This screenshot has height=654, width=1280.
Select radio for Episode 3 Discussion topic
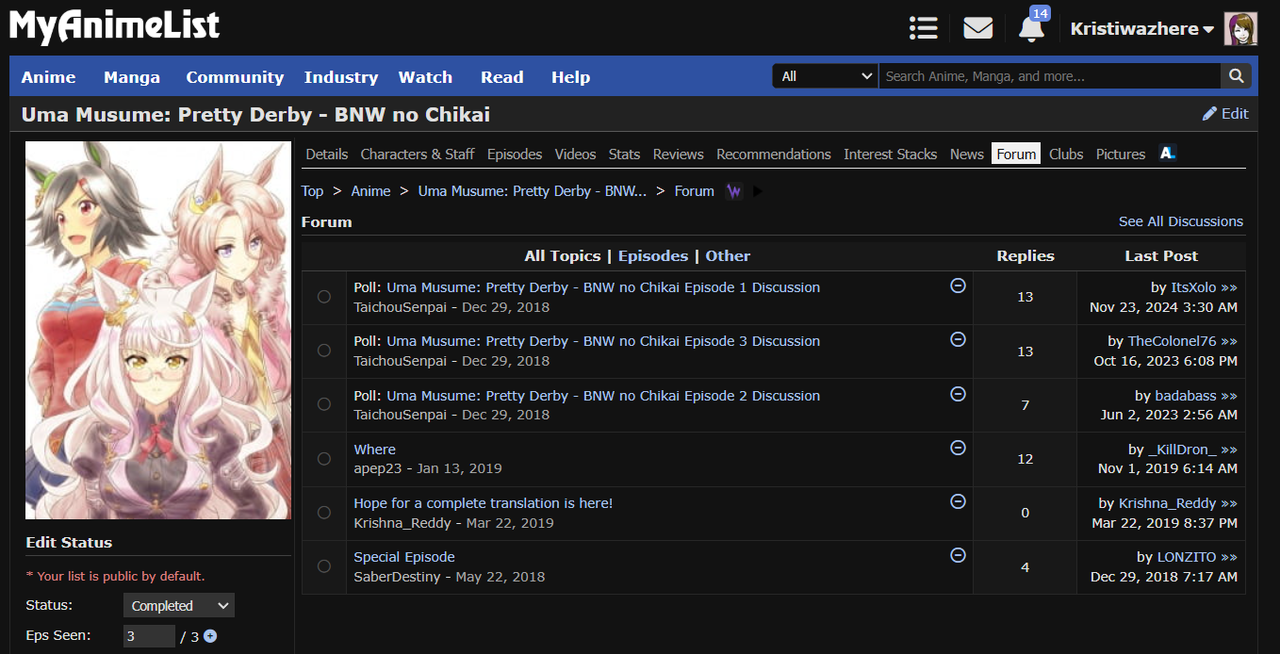(324, 351)
